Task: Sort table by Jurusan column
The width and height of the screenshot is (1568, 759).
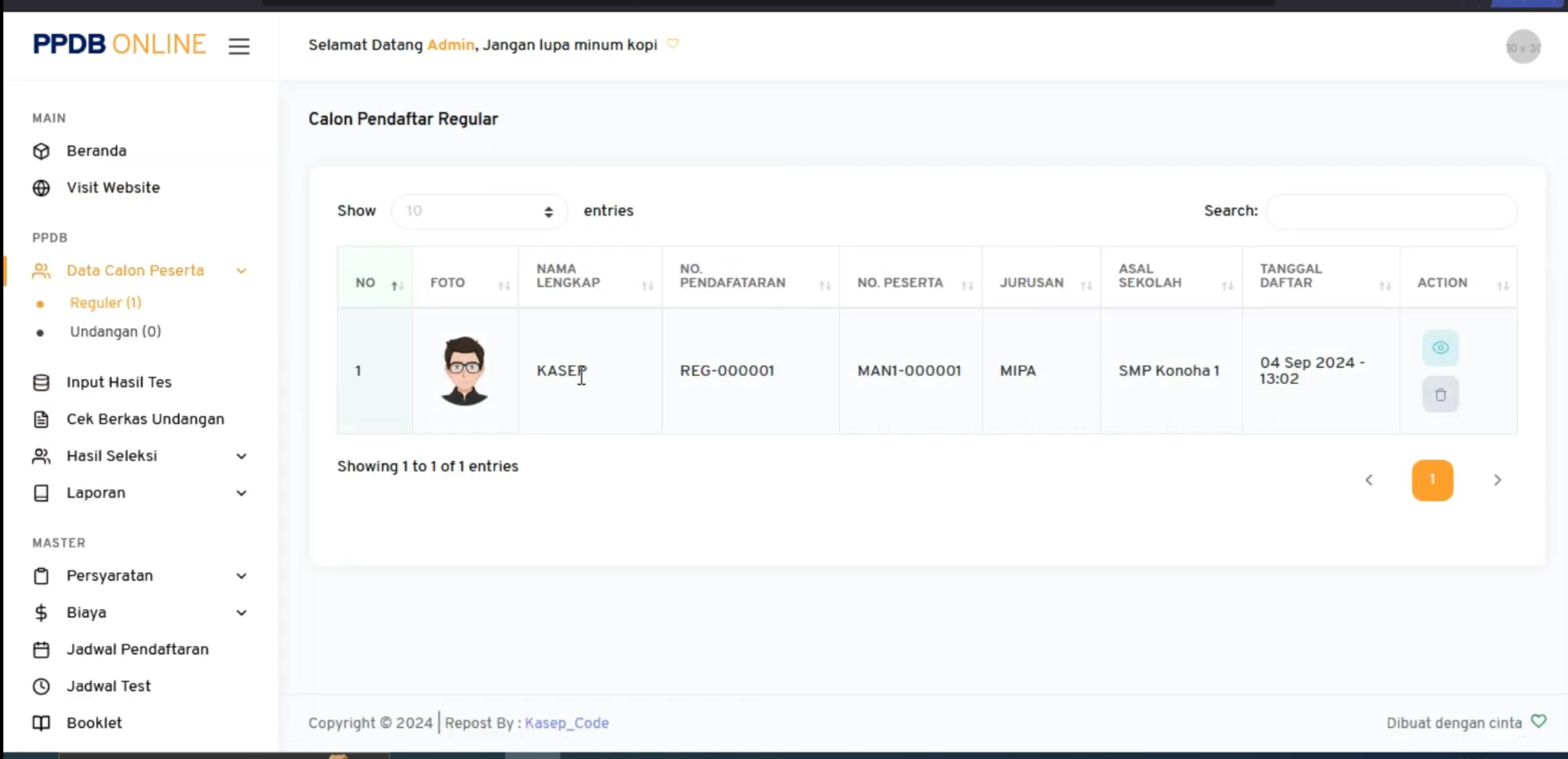Action: point(1042,277)
